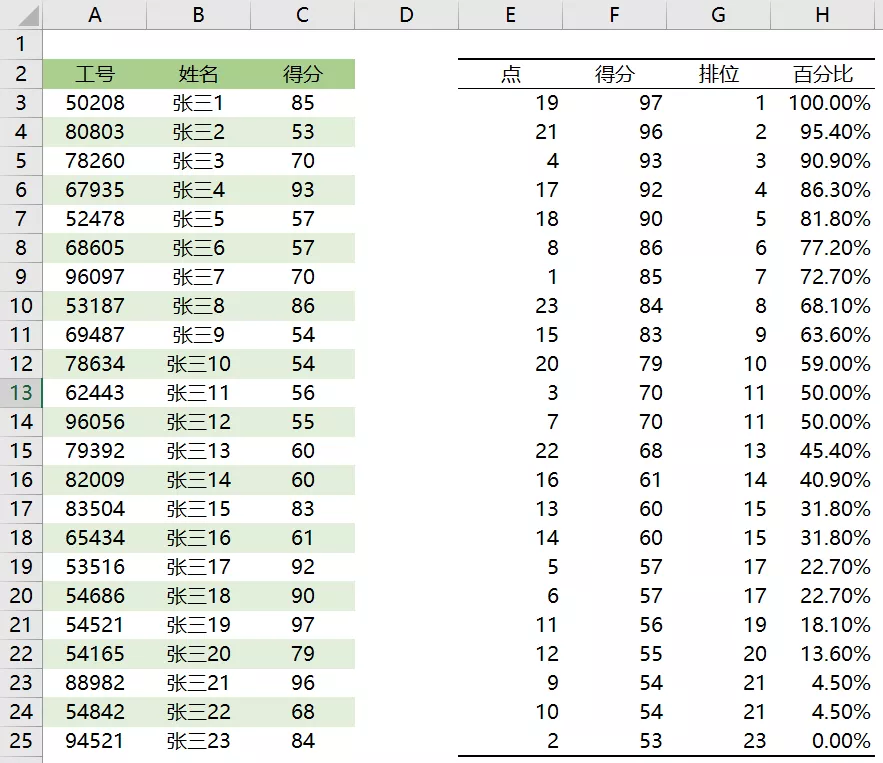Click the 工号 header cell

95,74
